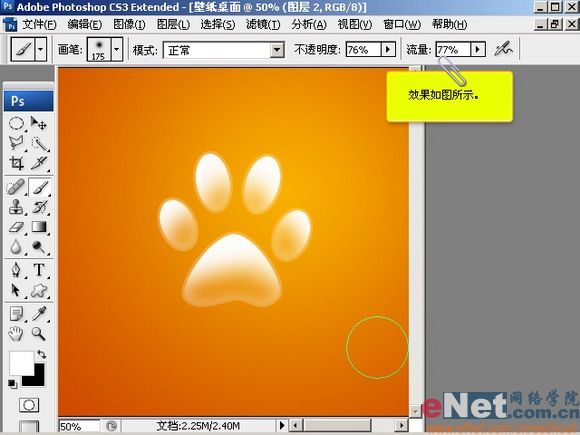Viewport: 580px width, 435px height.
Task: Select the Clone Stamp tool
Action: [x=16, y=207]
